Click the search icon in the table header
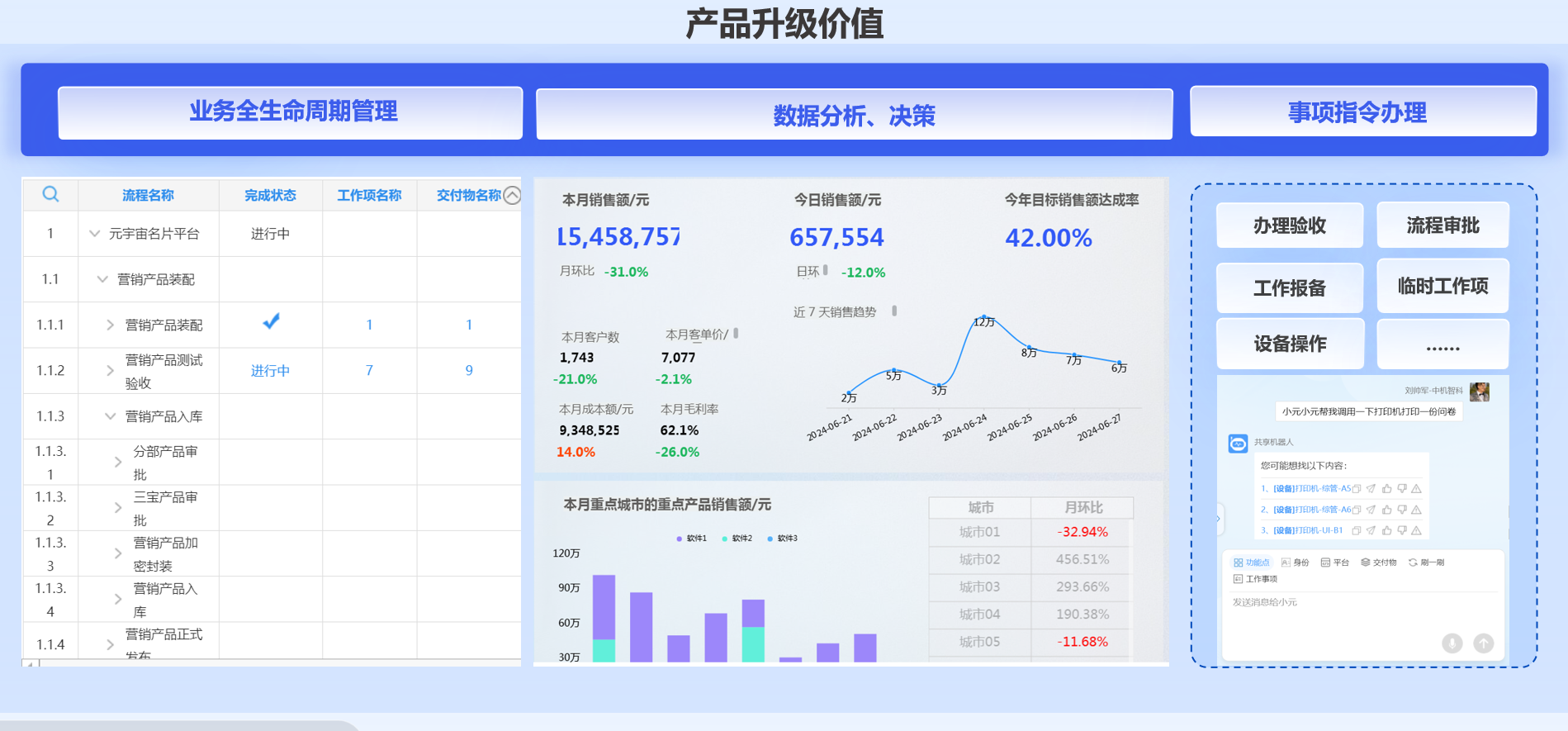The height and width of the screenshot is (731, 1568). click(50, 194)
